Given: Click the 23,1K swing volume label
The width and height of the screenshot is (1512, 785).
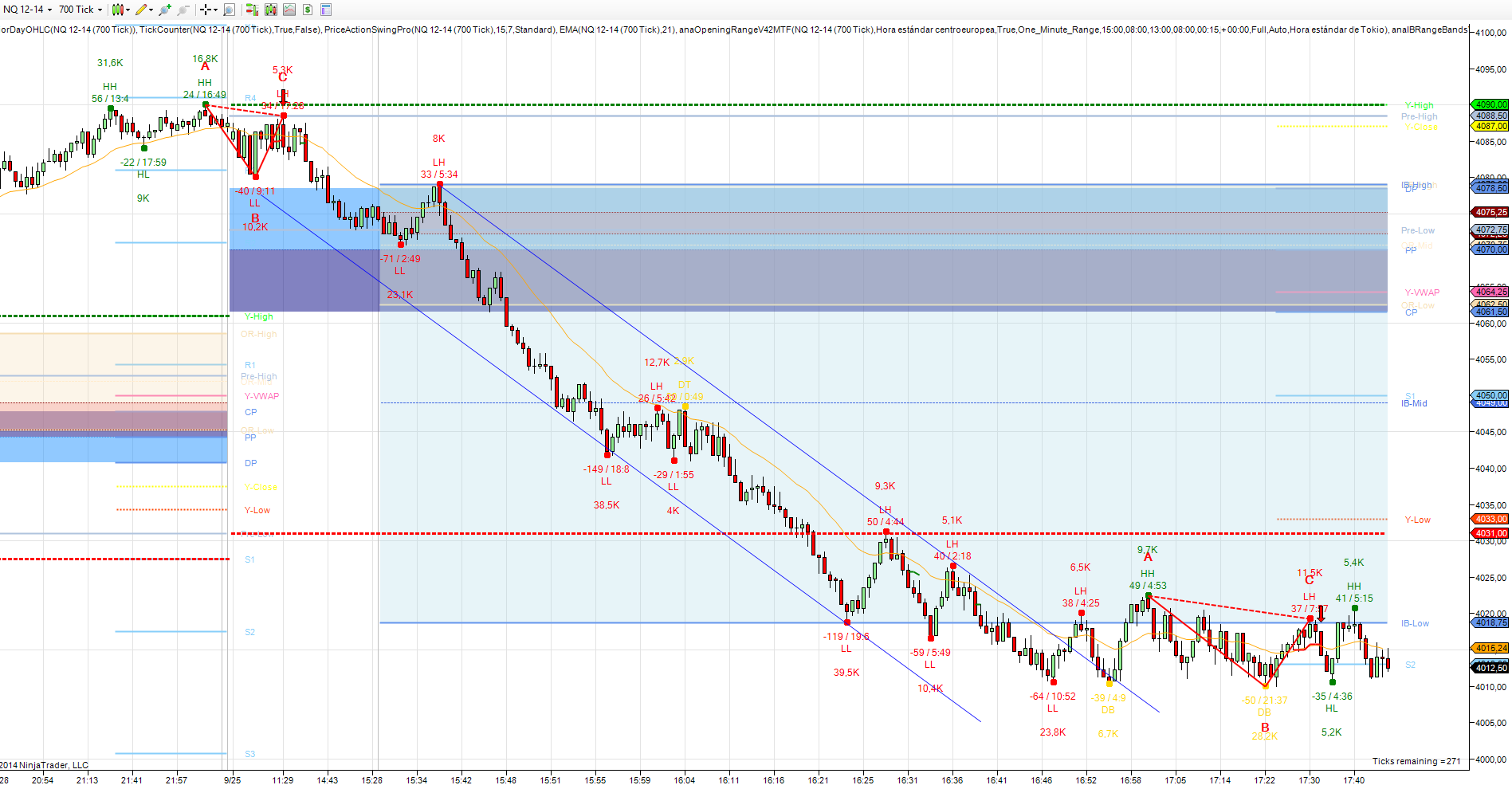Looking at the screenshot, I should [x=400, y=295].
